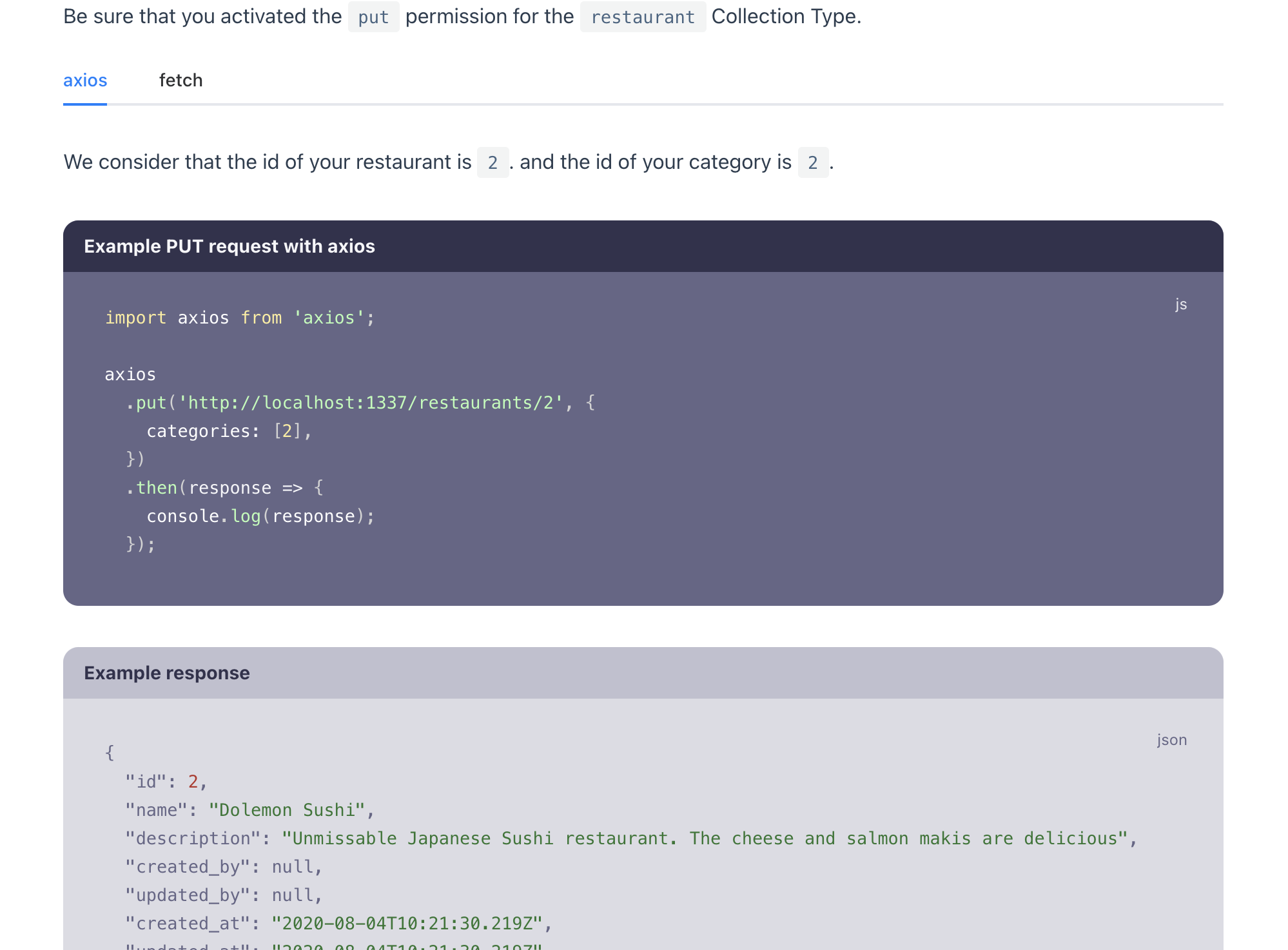Click the restaurant id '2' inline code
Viewport: 1288px width, 950px height.
pyautogui.click(x=493, y=162)
